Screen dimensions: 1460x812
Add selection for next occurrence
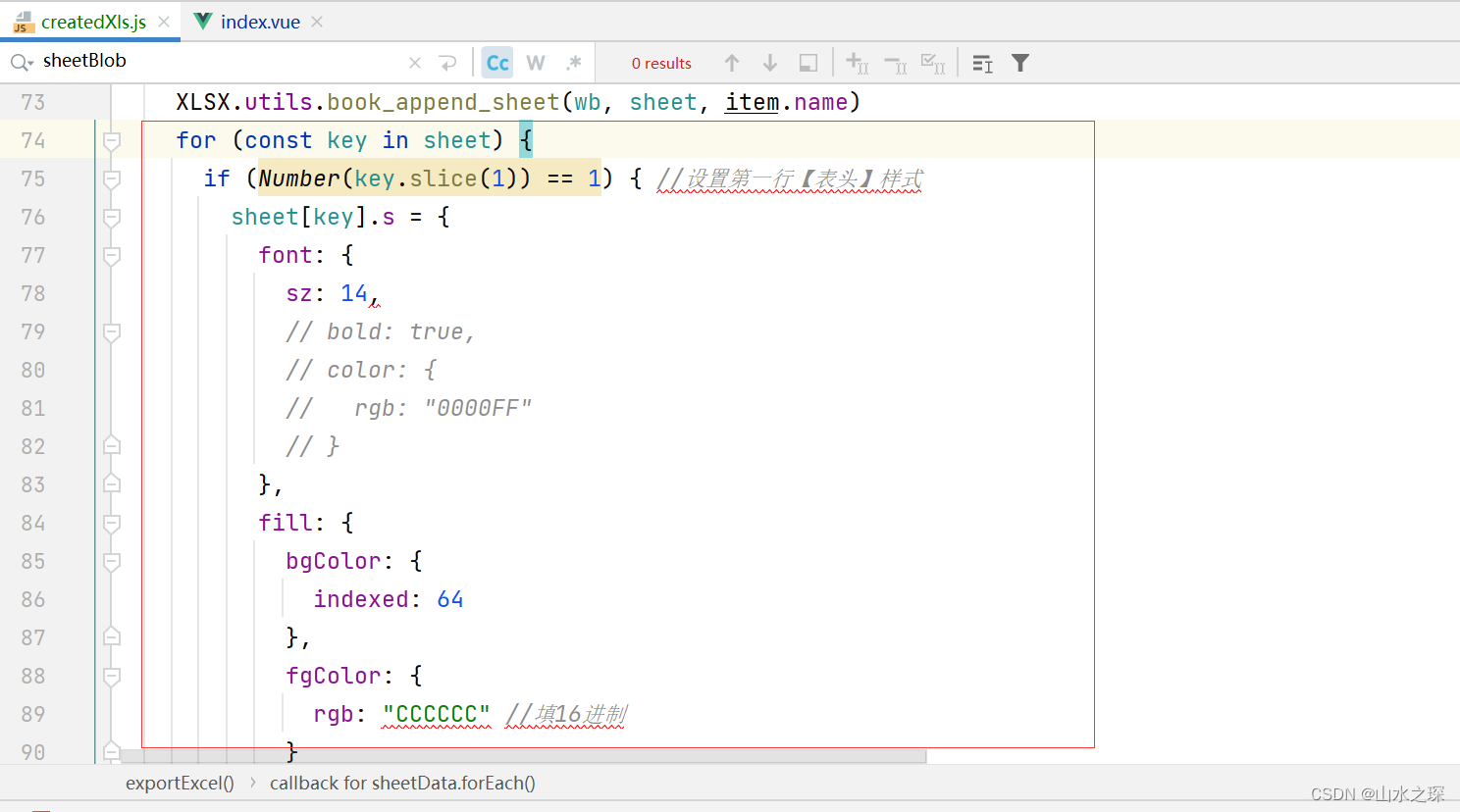857,63
